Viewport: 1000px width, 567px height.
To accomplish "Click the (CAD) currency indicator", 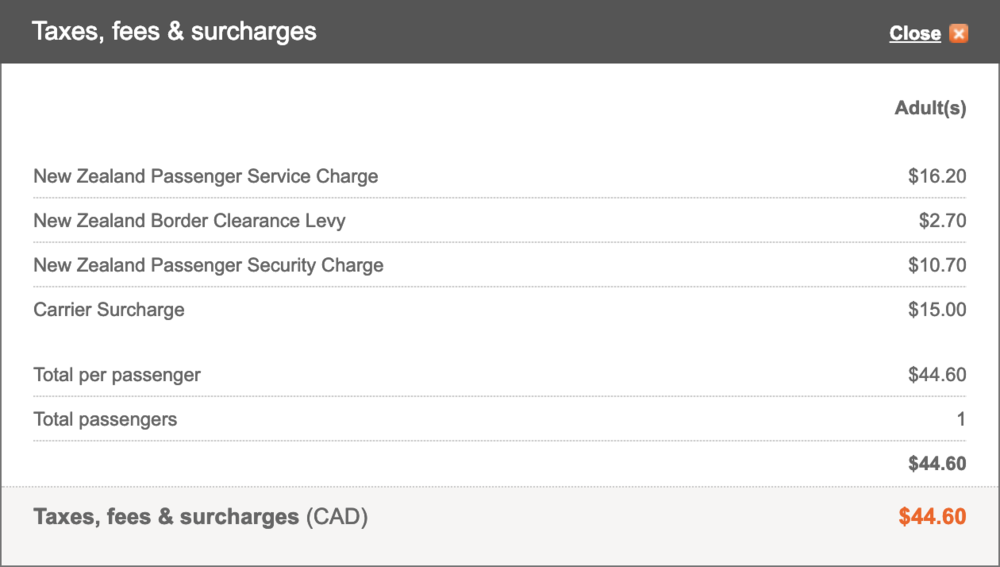I will [x=337, y=517].
